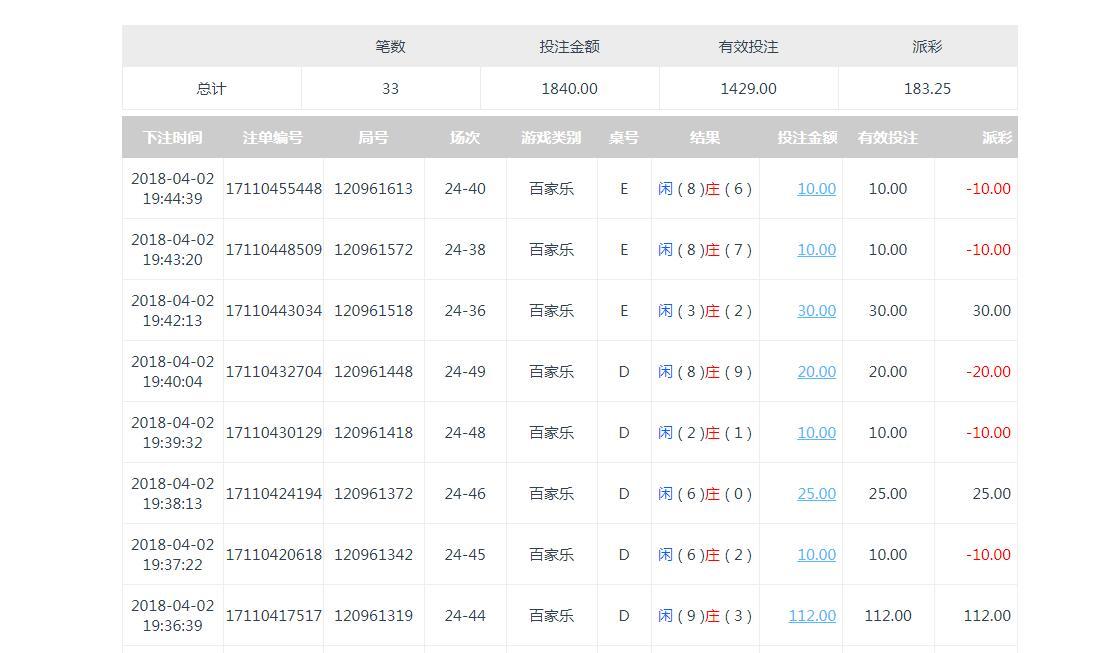Click the timestamp 2018-04-02 19:42:13
Screen dimensions: 1120x653
pyautogui.click(x=173, y=311)
